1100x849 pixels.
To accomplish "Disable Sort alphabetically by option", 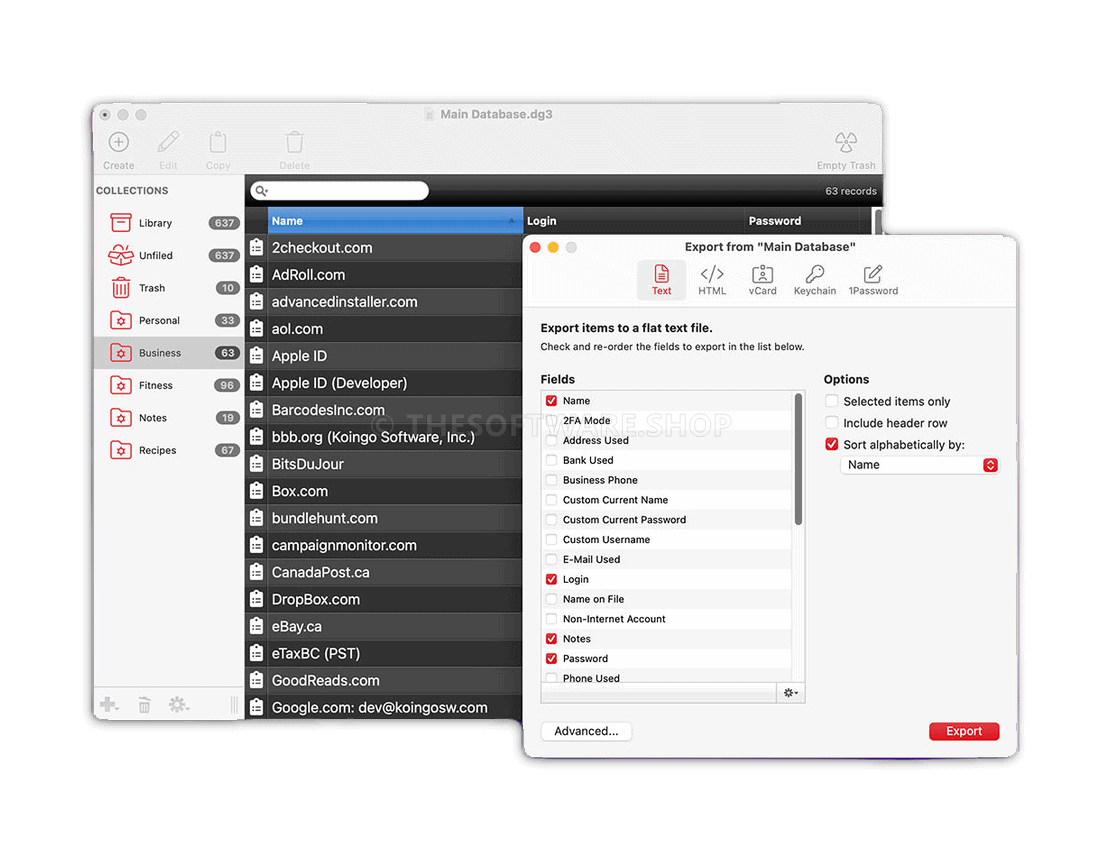I will (x=831, y=444).
